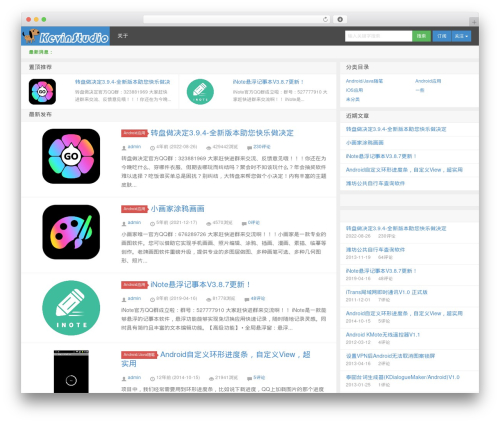Focus the browser address bar
This screenshot has height=423, width=500.
pyautogui.click(x=237, y=19)
